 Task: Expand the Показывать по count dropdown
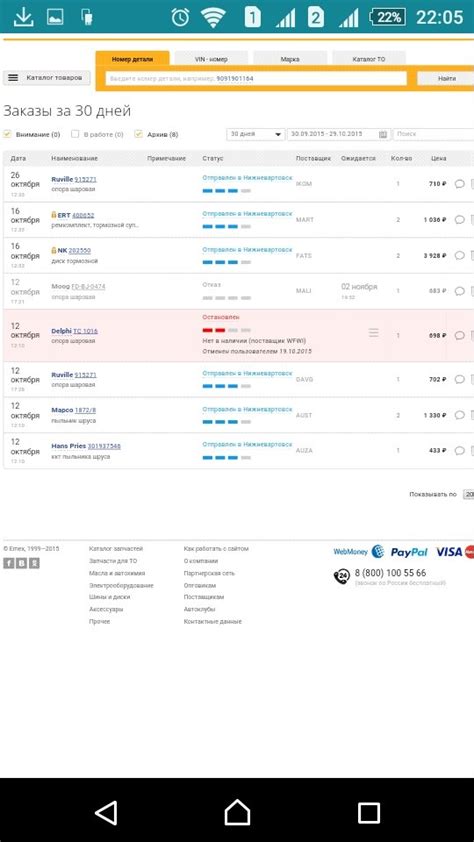coord(469,494)
